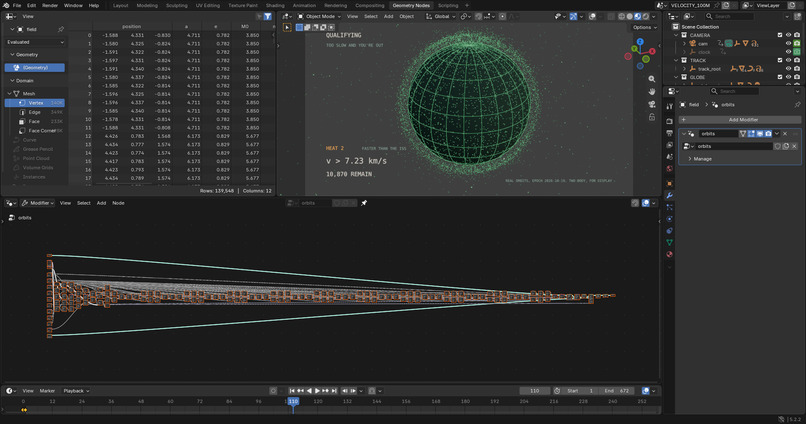Switch to wireframe viewport shading
The height and width of the screenshot is (424, 806).
(x=621, y=16)
